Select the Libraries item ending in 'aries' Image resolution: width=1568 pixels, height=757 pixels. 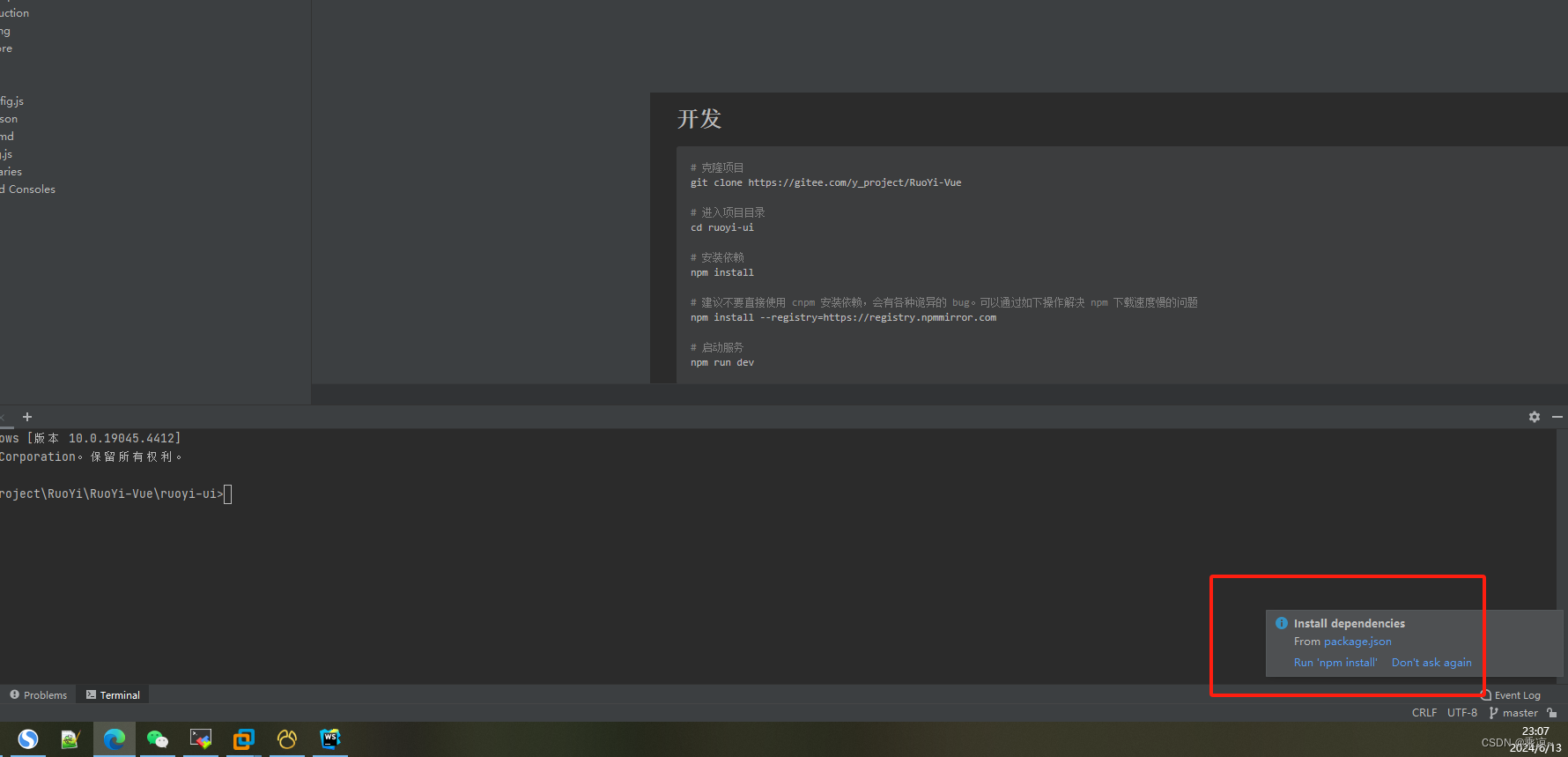11,172
